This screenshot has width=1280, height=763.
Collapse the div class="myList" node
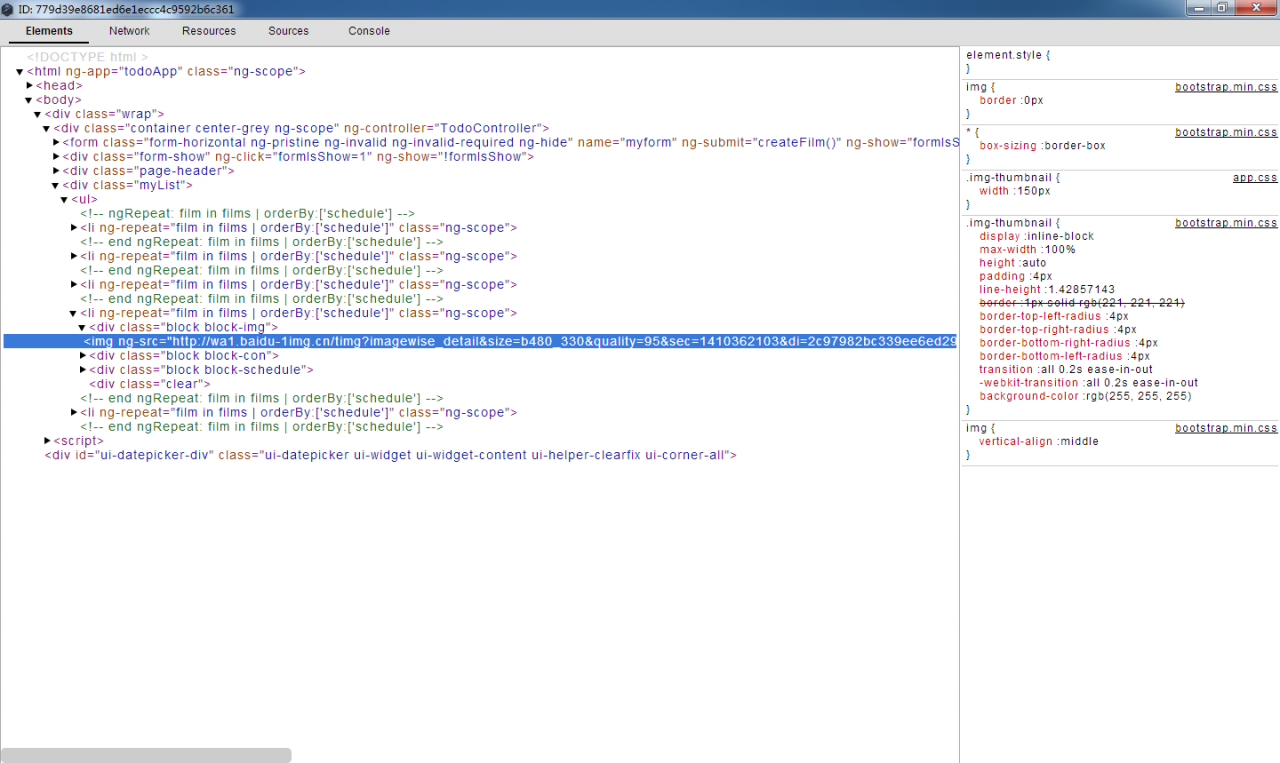[x=56, y=185]
